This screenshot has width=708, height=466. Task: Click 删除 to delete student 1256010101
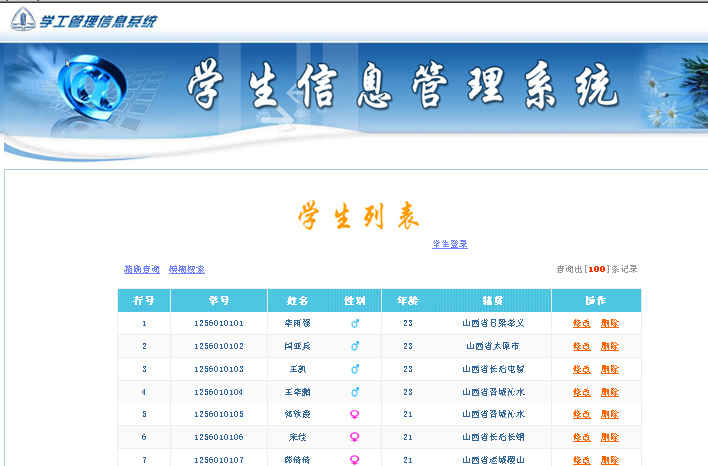pyautogui.click(x=610, y=323)
